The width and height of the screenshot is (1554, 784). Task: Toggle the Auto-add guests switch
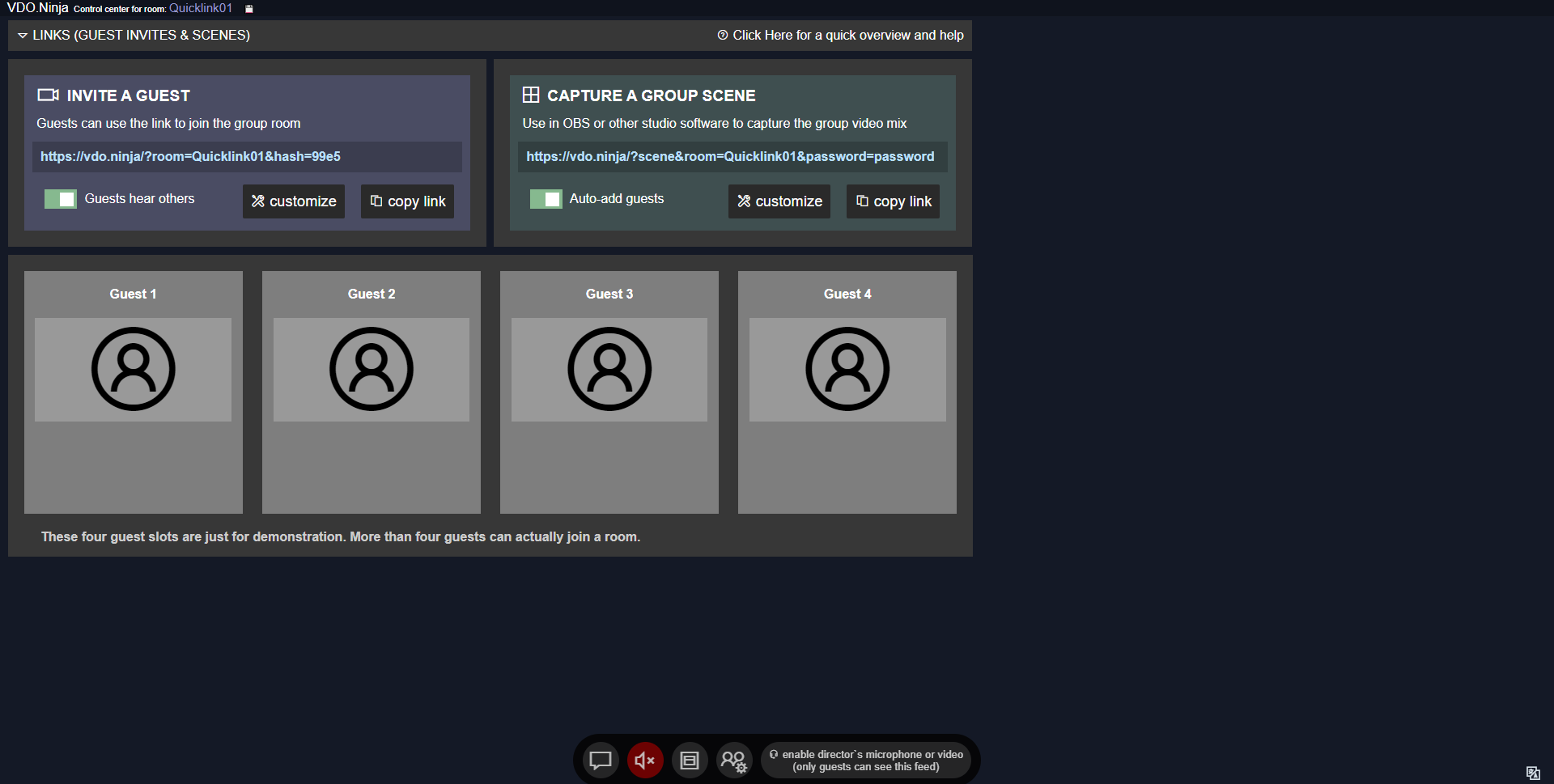pyautogui.click(x=546, y=199)
